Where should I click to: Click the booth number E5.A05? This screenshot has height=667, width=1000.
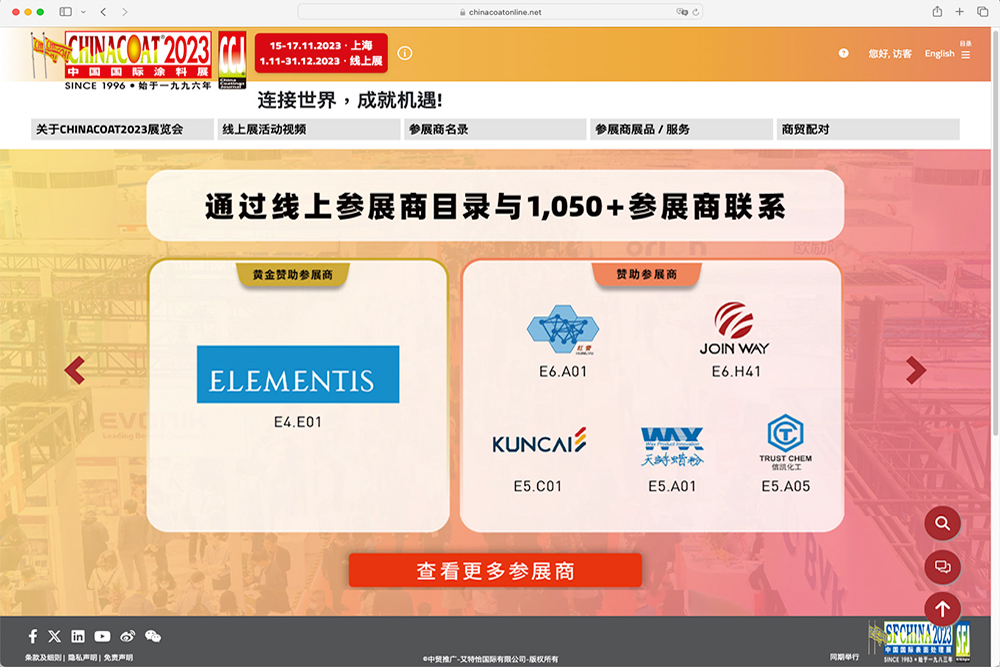coord(786,487)
